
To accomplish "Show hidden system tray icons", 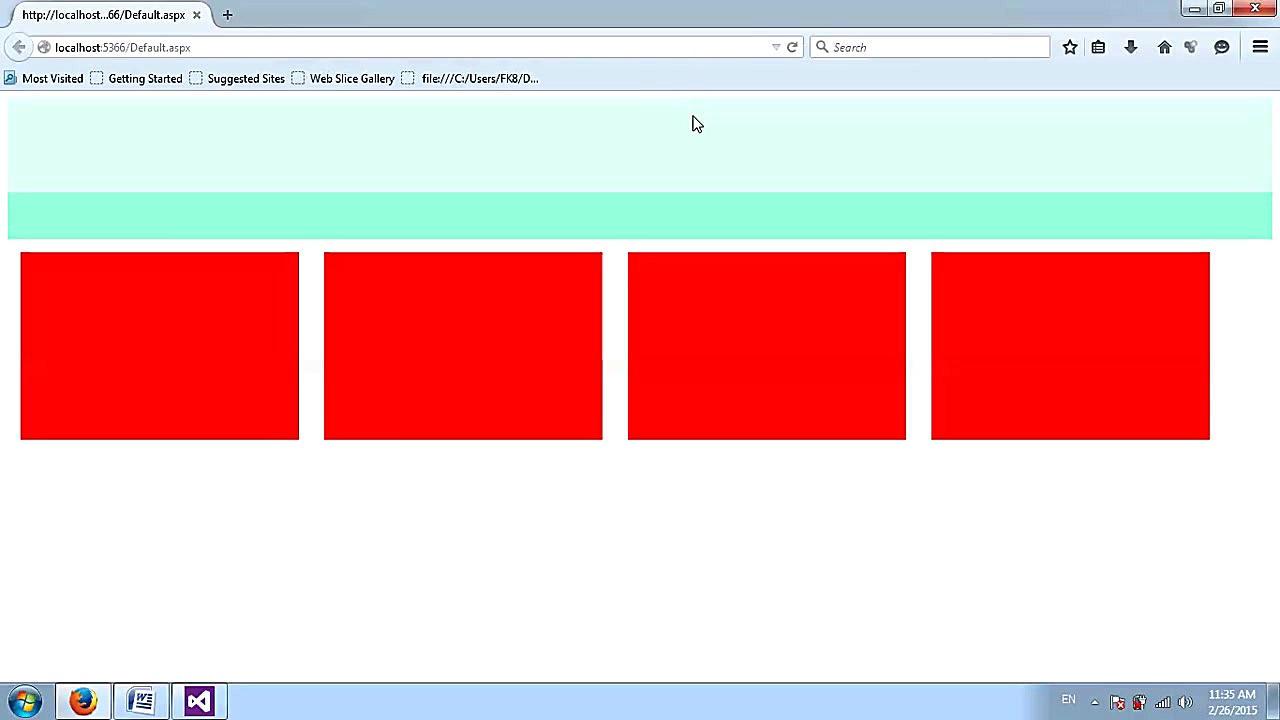I will coord(1094,702).
